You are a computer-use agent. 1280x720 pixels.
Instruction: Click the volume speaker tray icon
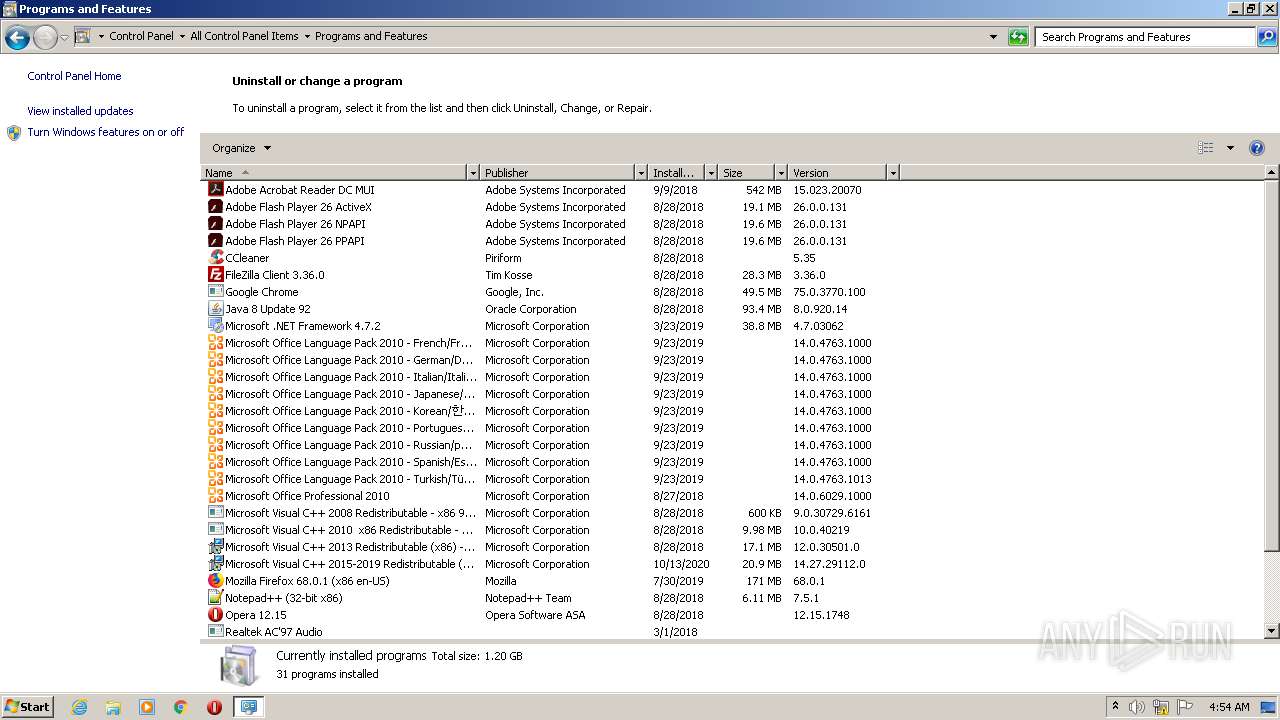click(1137, 707)
